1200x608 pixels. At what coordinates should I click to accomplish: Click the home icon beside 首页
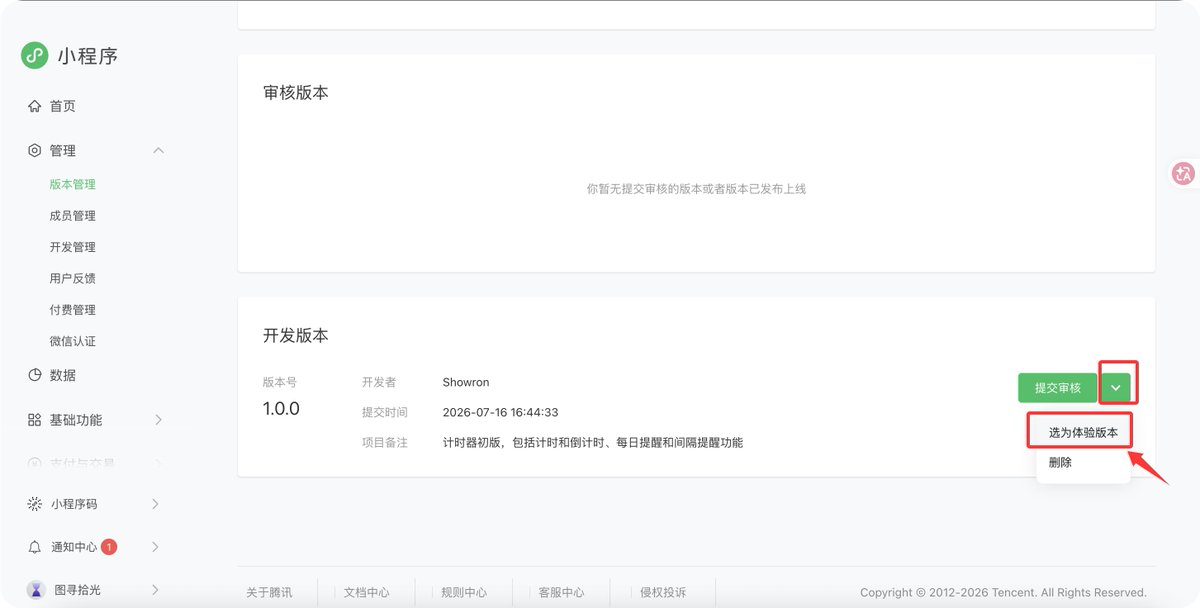[35, 106]
